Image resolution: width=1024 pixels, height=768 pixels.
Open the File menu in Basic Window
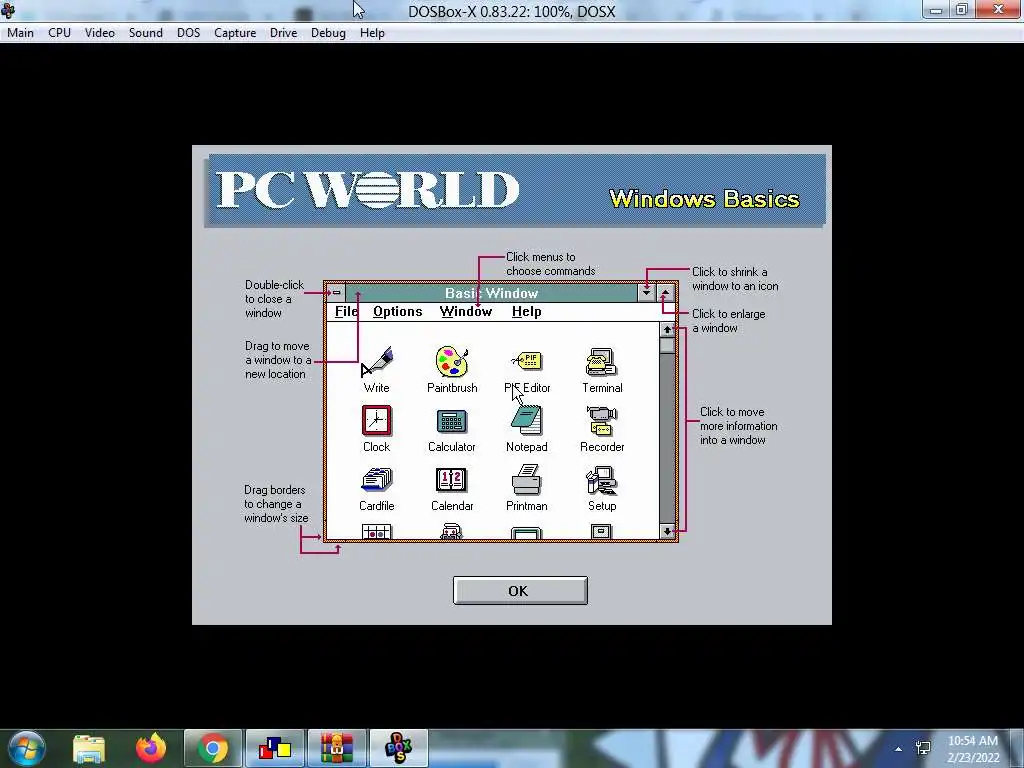tap(346, 312)
